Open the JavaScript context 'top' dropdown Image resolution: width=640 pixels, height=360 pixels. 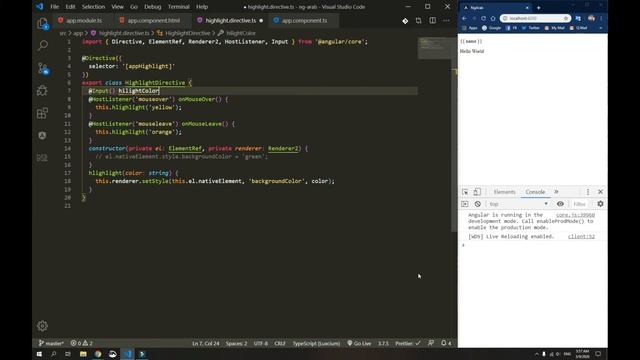tap(518, 204)
